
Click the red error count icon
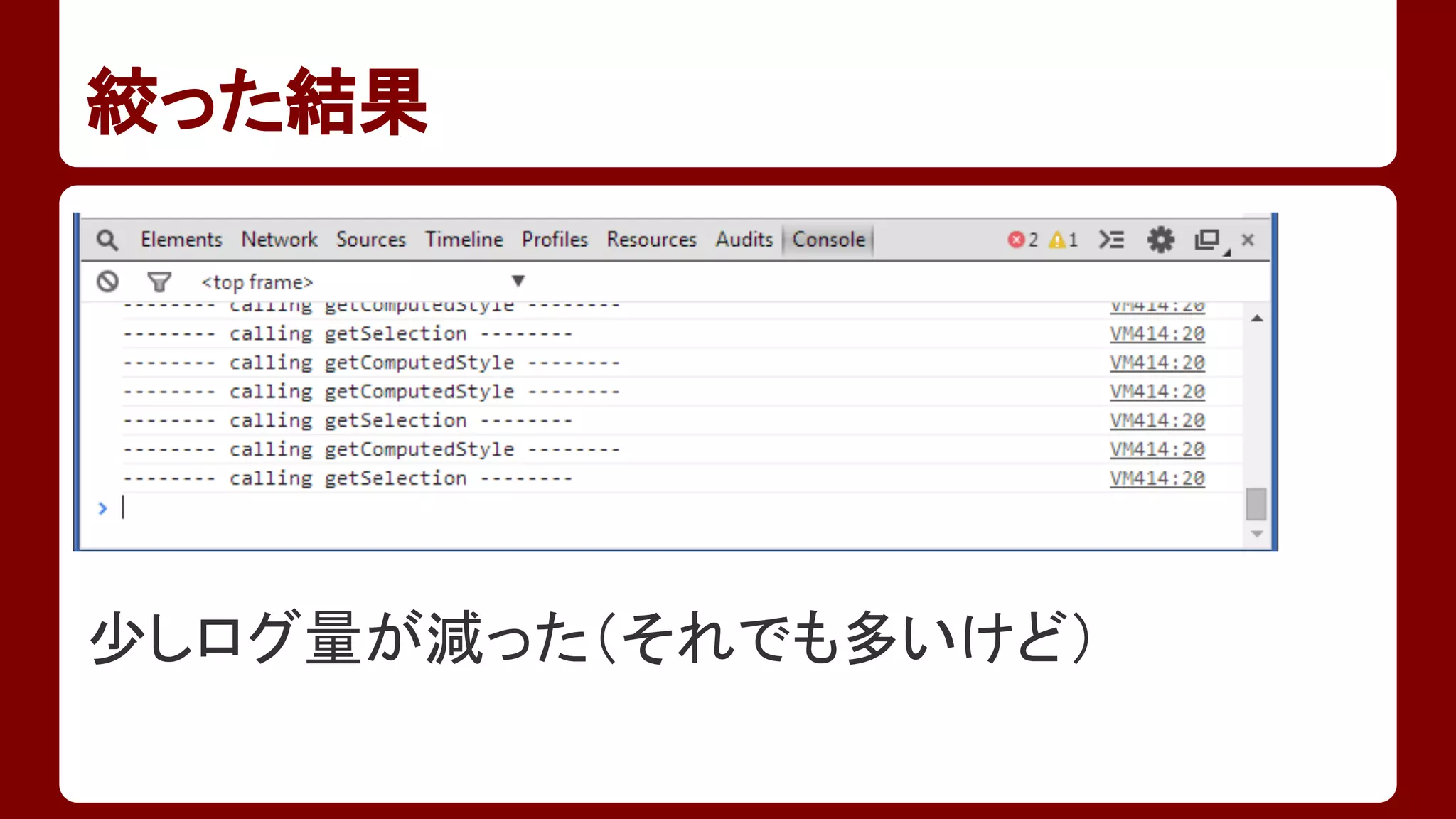tap(1016, 240)
